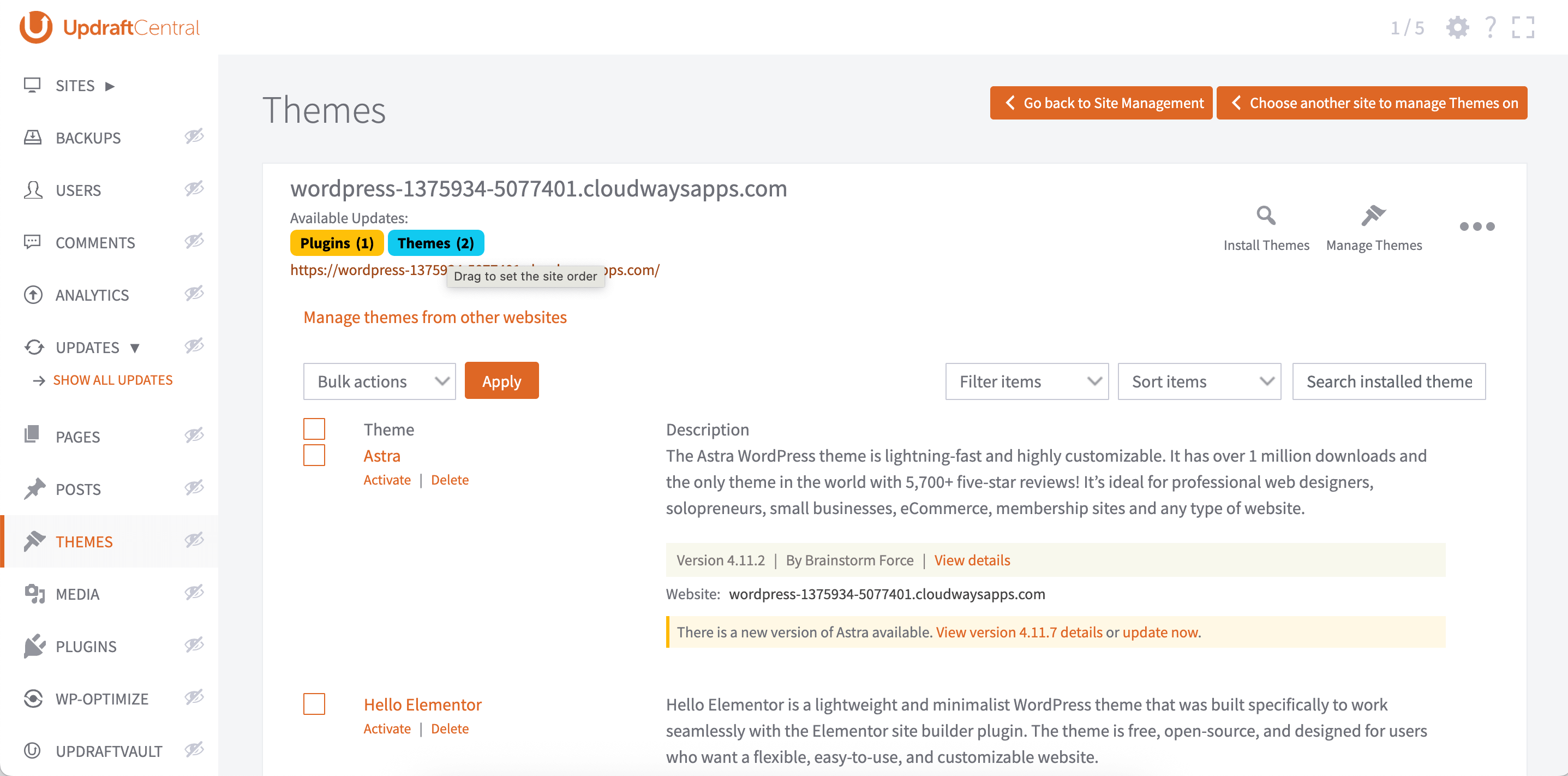Click the Search installed theme field
This screenshot has width=1568, height=776.
pos(1389,381)
